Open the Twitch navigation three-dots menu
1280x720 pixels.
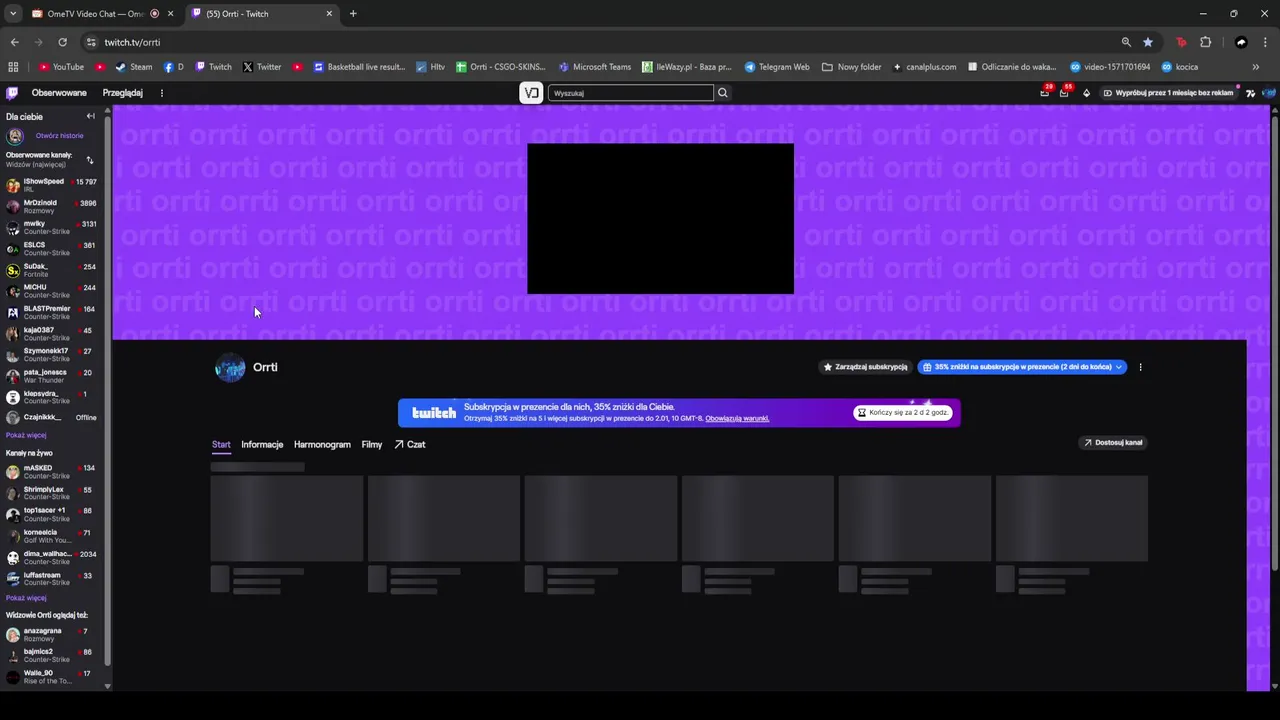coord(161,93)
